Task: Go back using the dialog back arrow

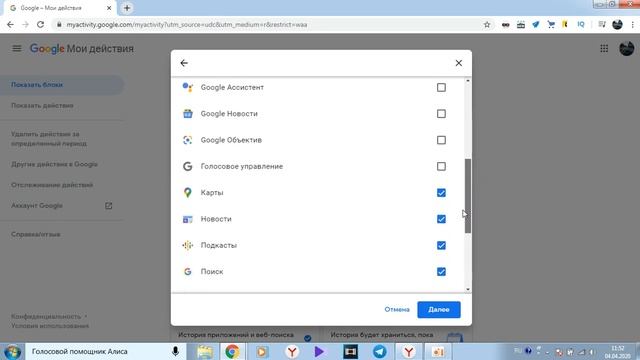Action: pos(184,63)
